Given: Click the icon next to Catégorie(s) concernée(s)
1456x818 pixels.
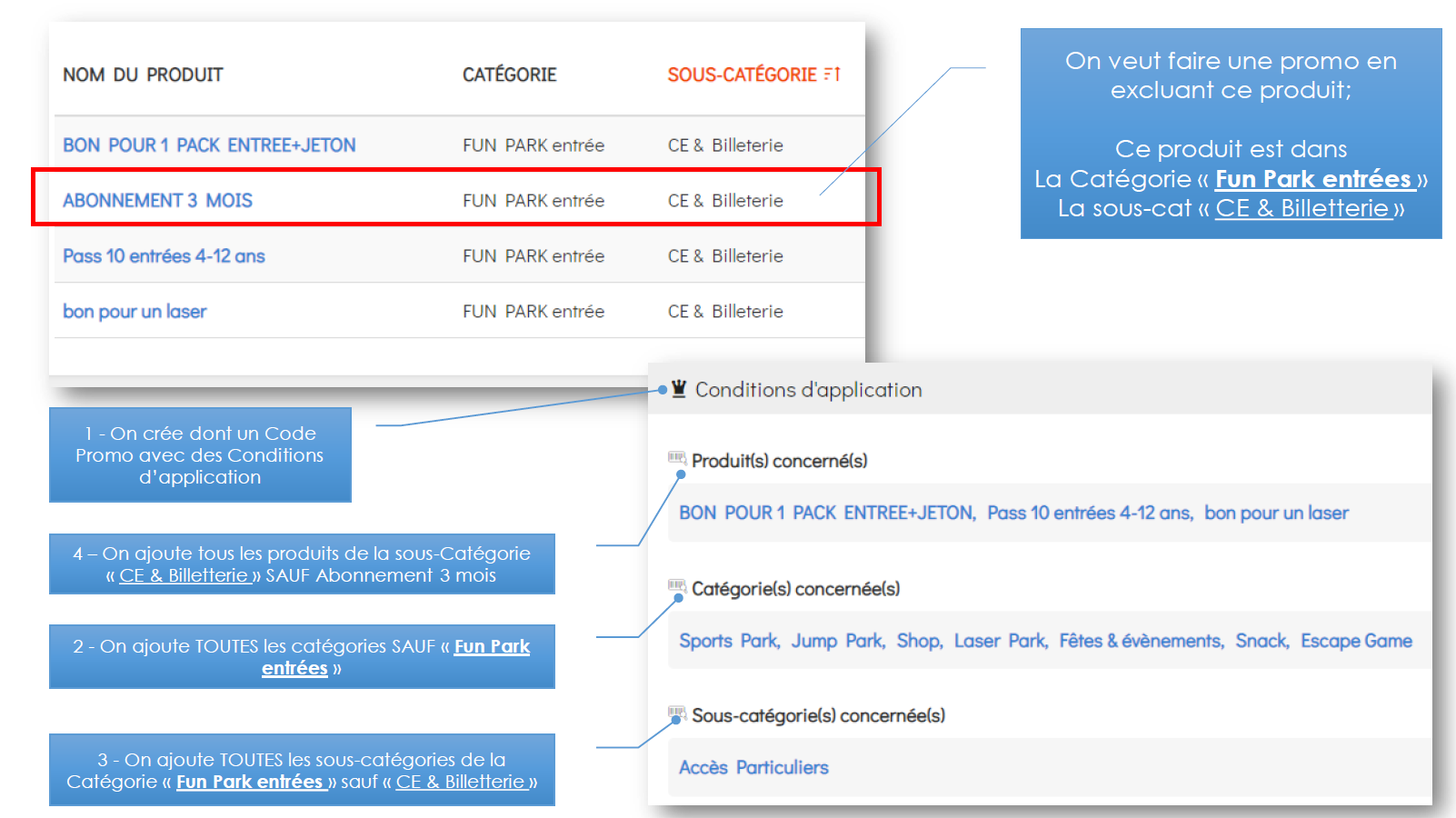Looking at the screenshot, I should pos(676,586).
